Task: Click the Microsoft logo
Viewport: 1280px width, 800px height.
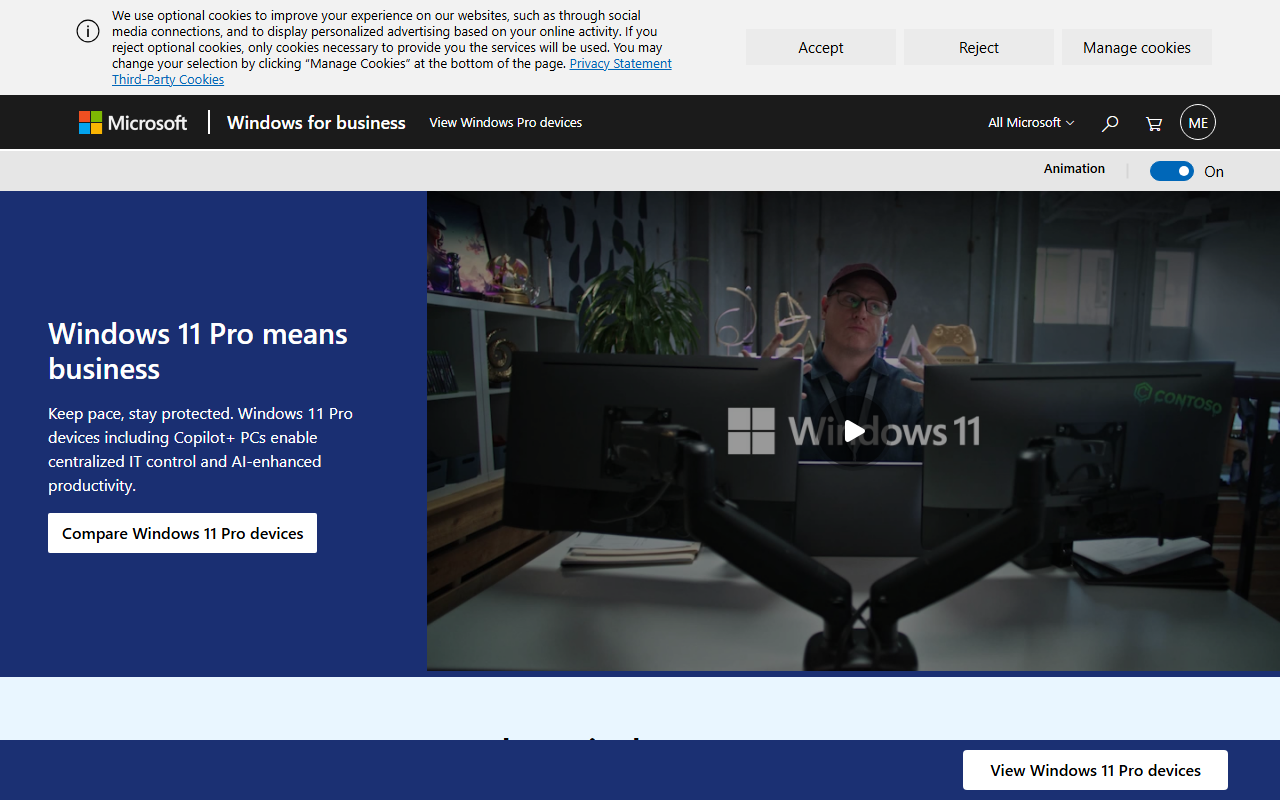Action: (x=133, y=122)
